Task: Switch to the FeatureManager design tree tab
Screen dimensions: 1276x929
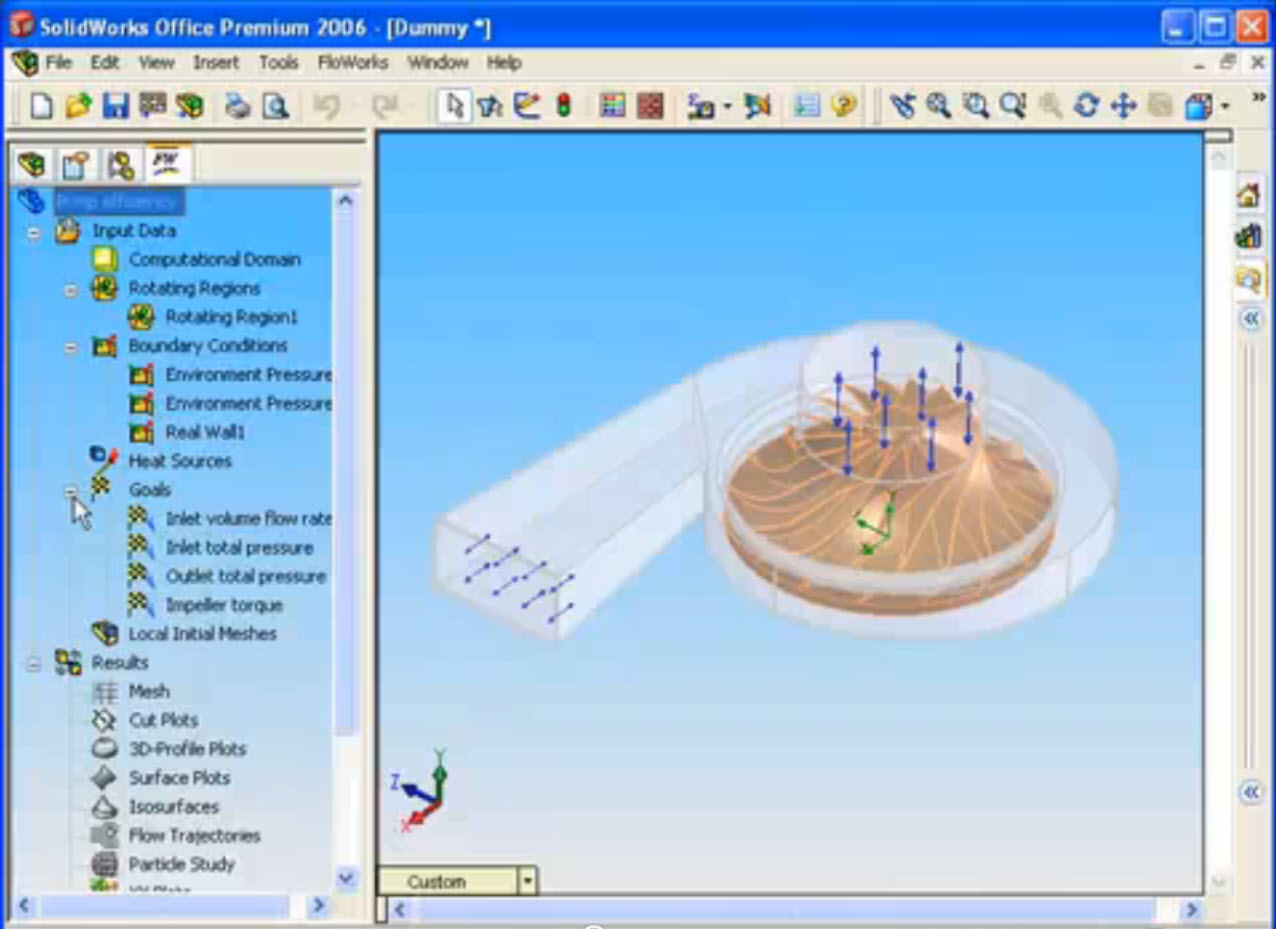Action: tap(32, 164)
